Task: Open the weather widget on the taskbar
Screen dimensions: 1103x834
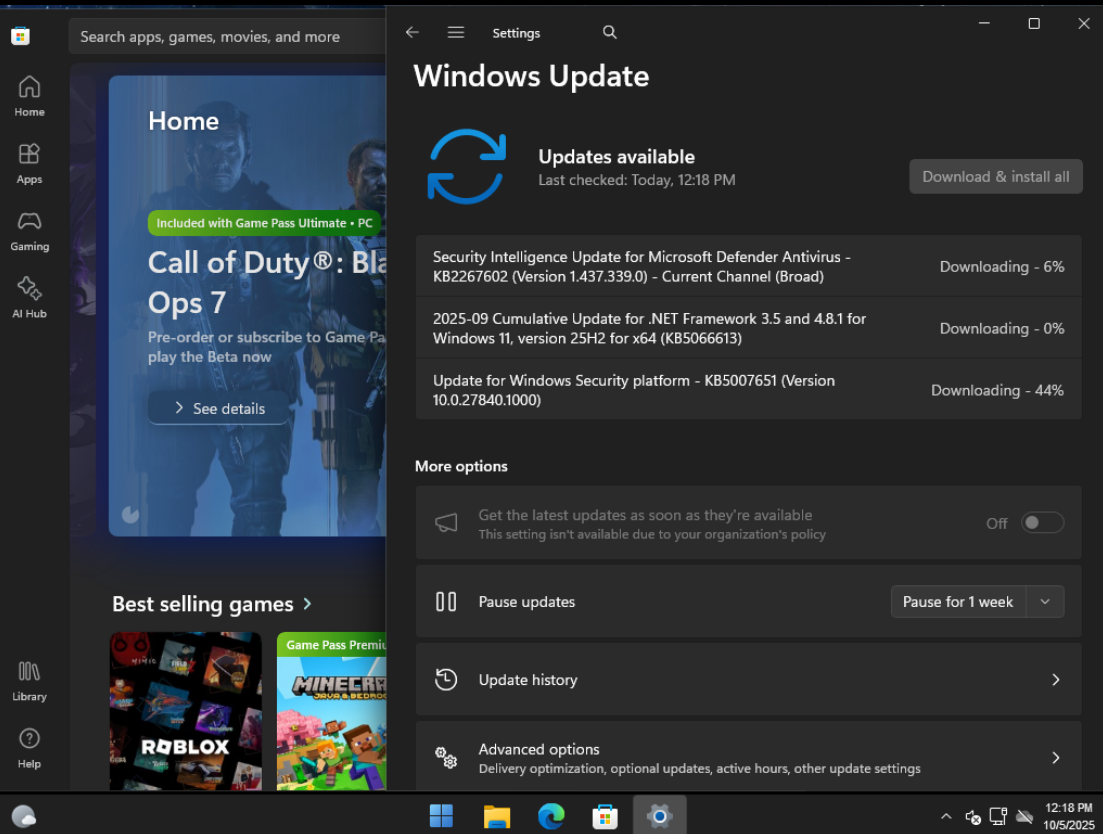Action: click(x=24, y=816)
